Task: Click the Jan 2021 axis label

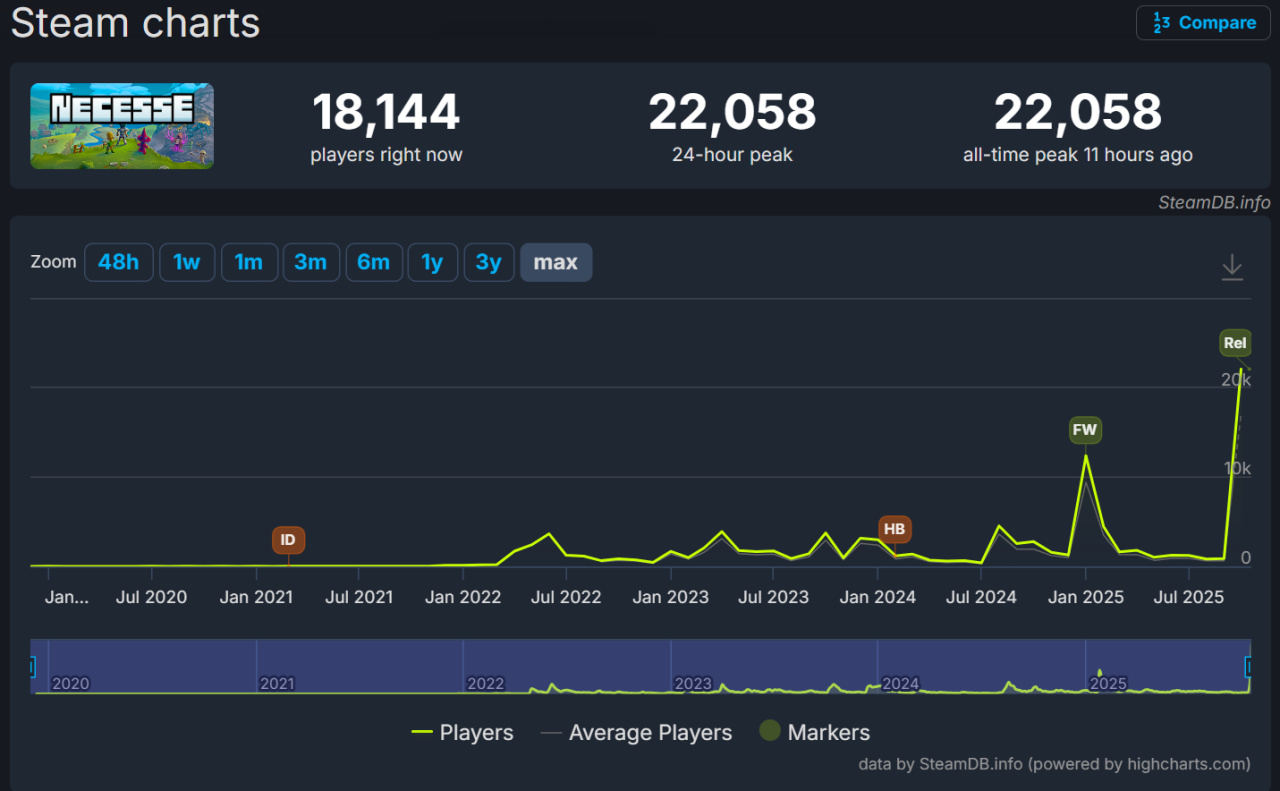Action: point(256,597)
